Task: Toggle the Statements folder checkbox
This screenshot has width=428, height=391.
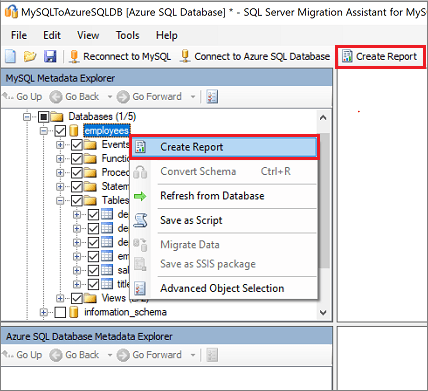Action: tap(77, 186)
